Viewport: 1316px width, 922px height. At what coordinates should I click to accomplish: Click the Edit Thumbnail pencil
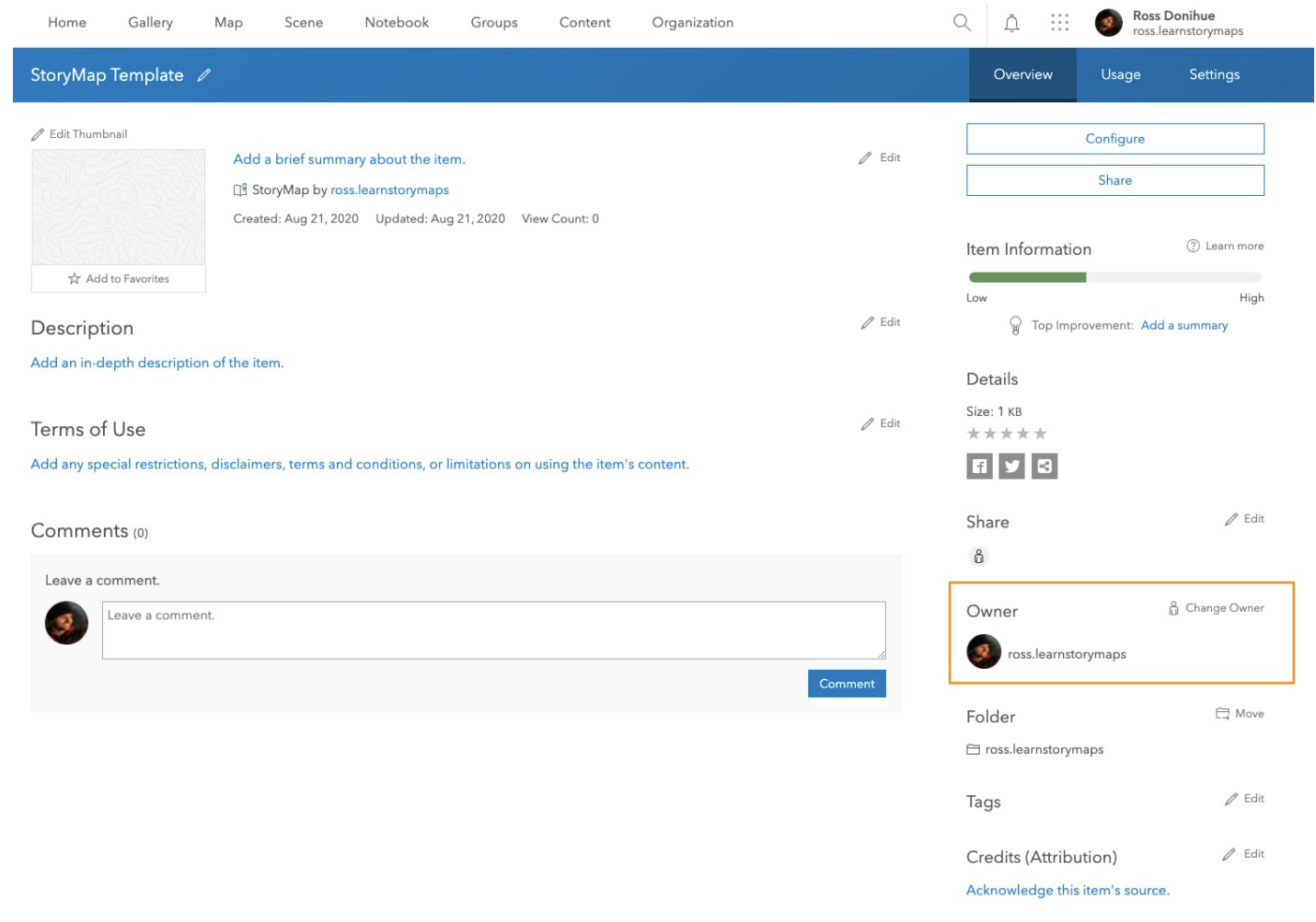38,134
